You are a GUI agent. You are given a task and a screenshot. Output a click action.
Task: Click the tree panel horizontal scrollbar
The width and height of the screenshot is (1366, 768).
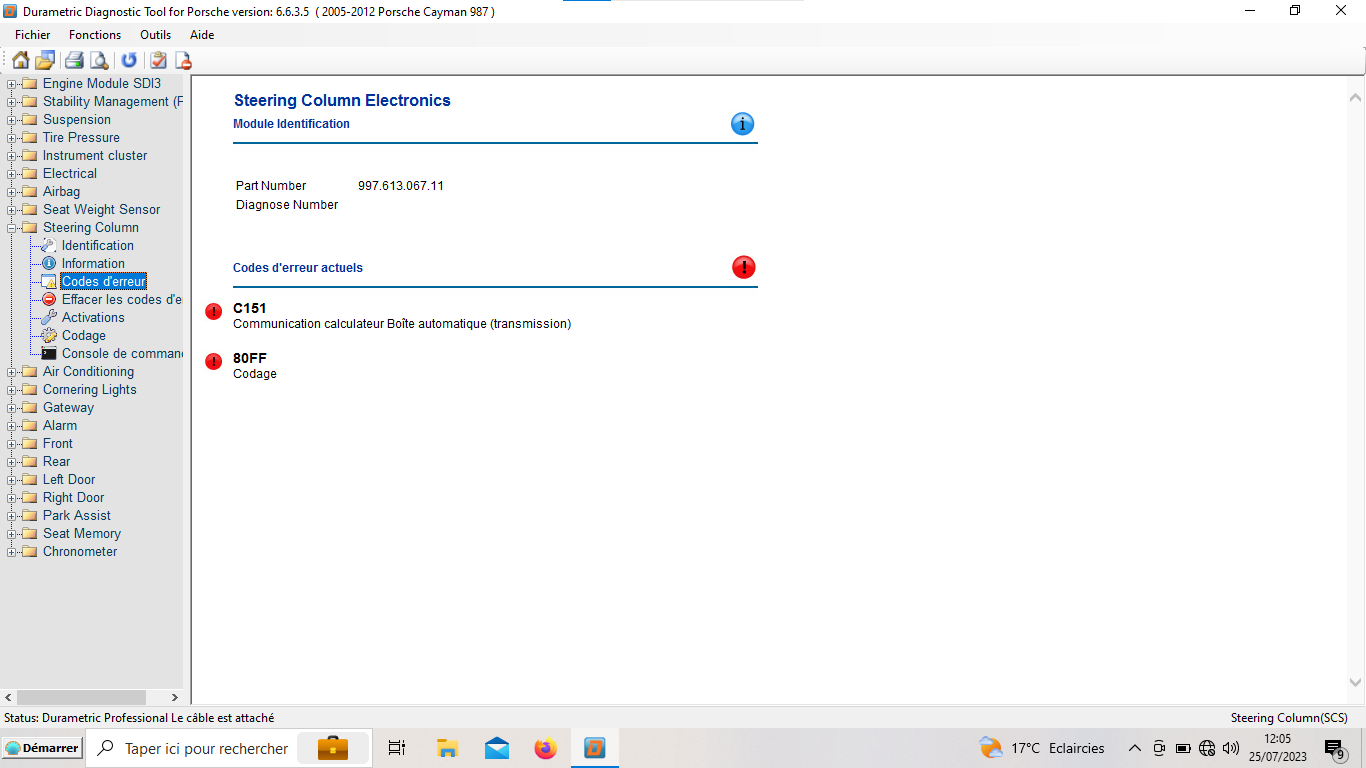coord(81,697)
